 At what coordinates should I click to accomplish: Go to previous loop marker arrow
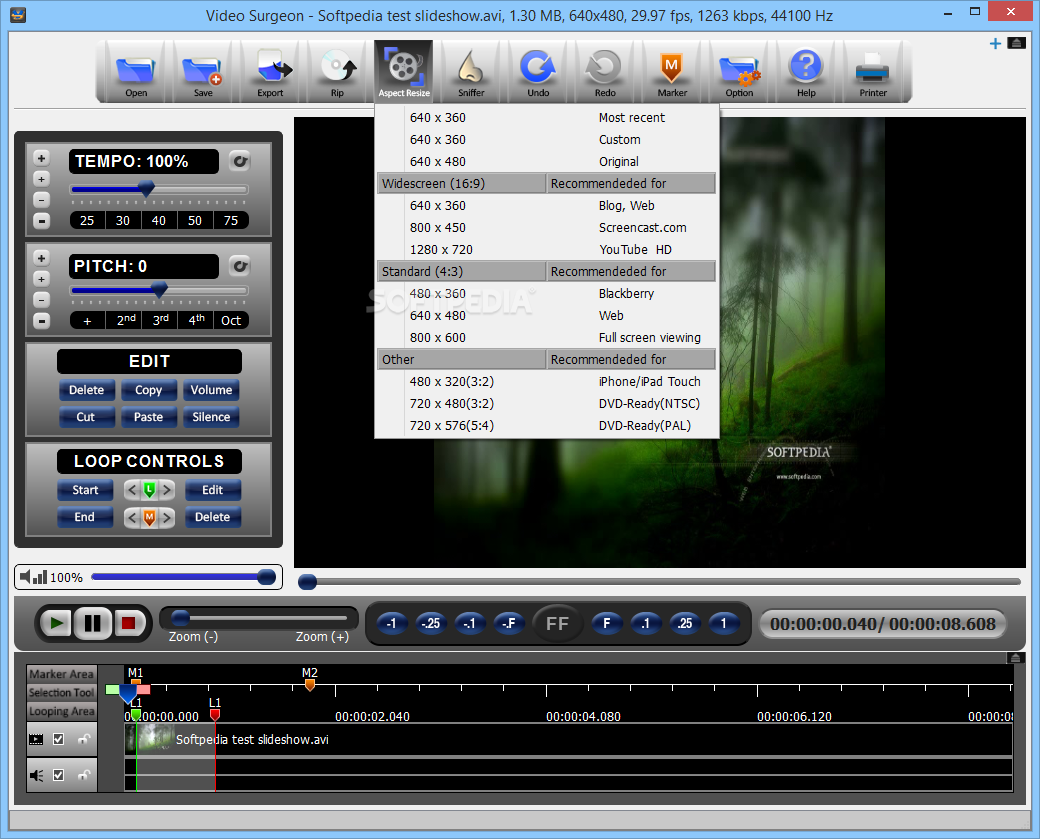(x=132, y=490)
